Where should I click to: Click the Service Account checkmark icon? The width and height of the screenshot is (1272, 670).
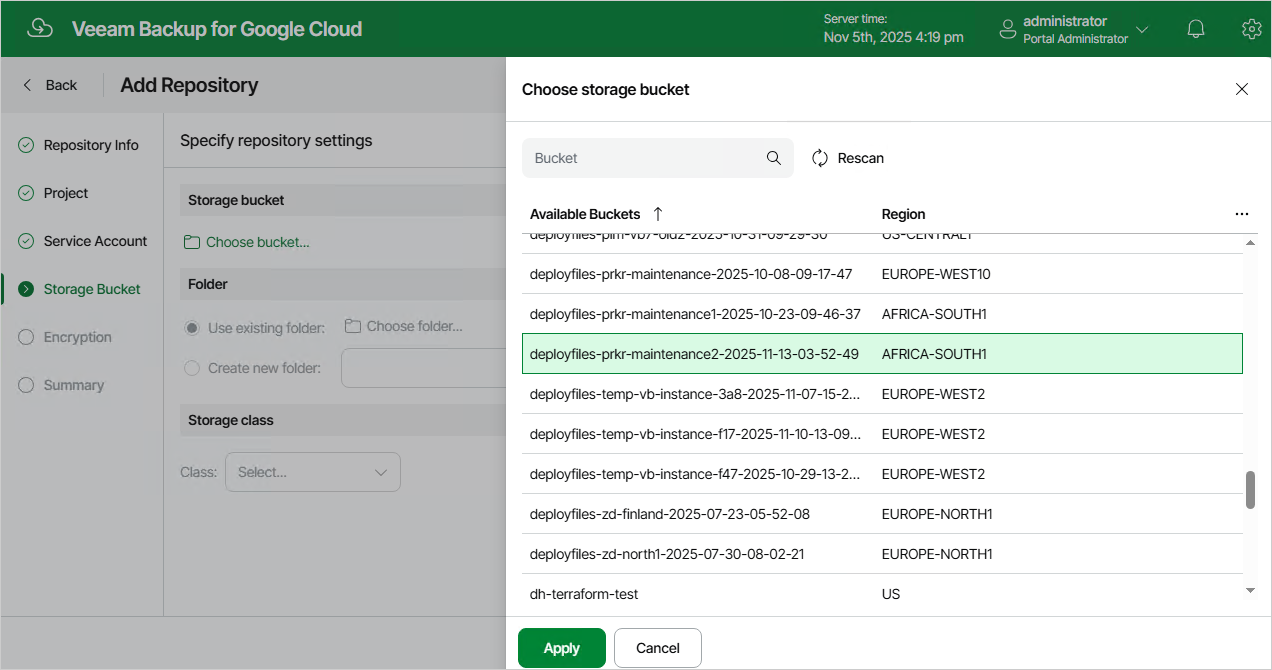tap(26, 241)
